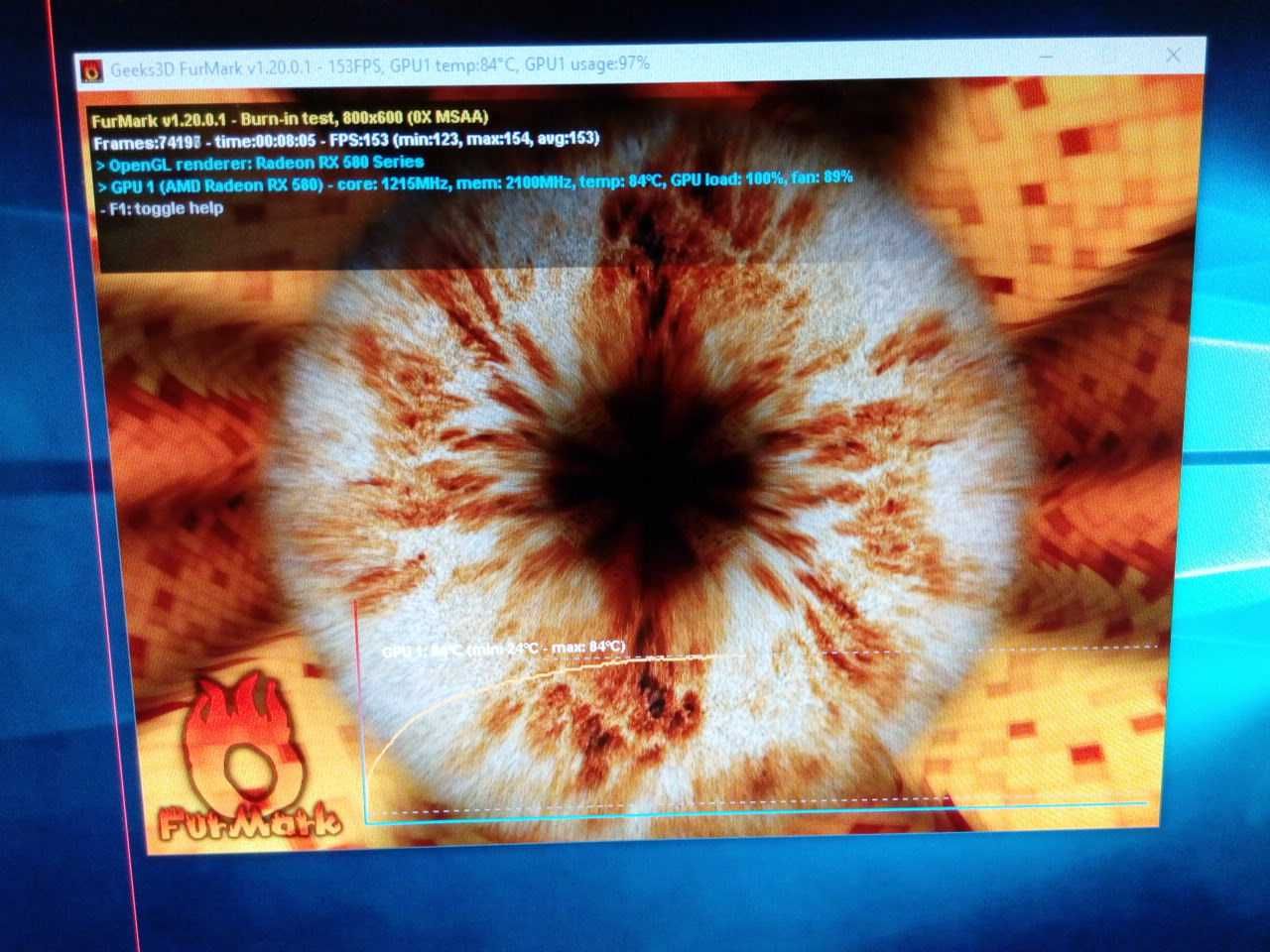
Task: Click the 'OpenGL renderer: Radeon RX 580 Series' line
Action: [x=260, y=163]
